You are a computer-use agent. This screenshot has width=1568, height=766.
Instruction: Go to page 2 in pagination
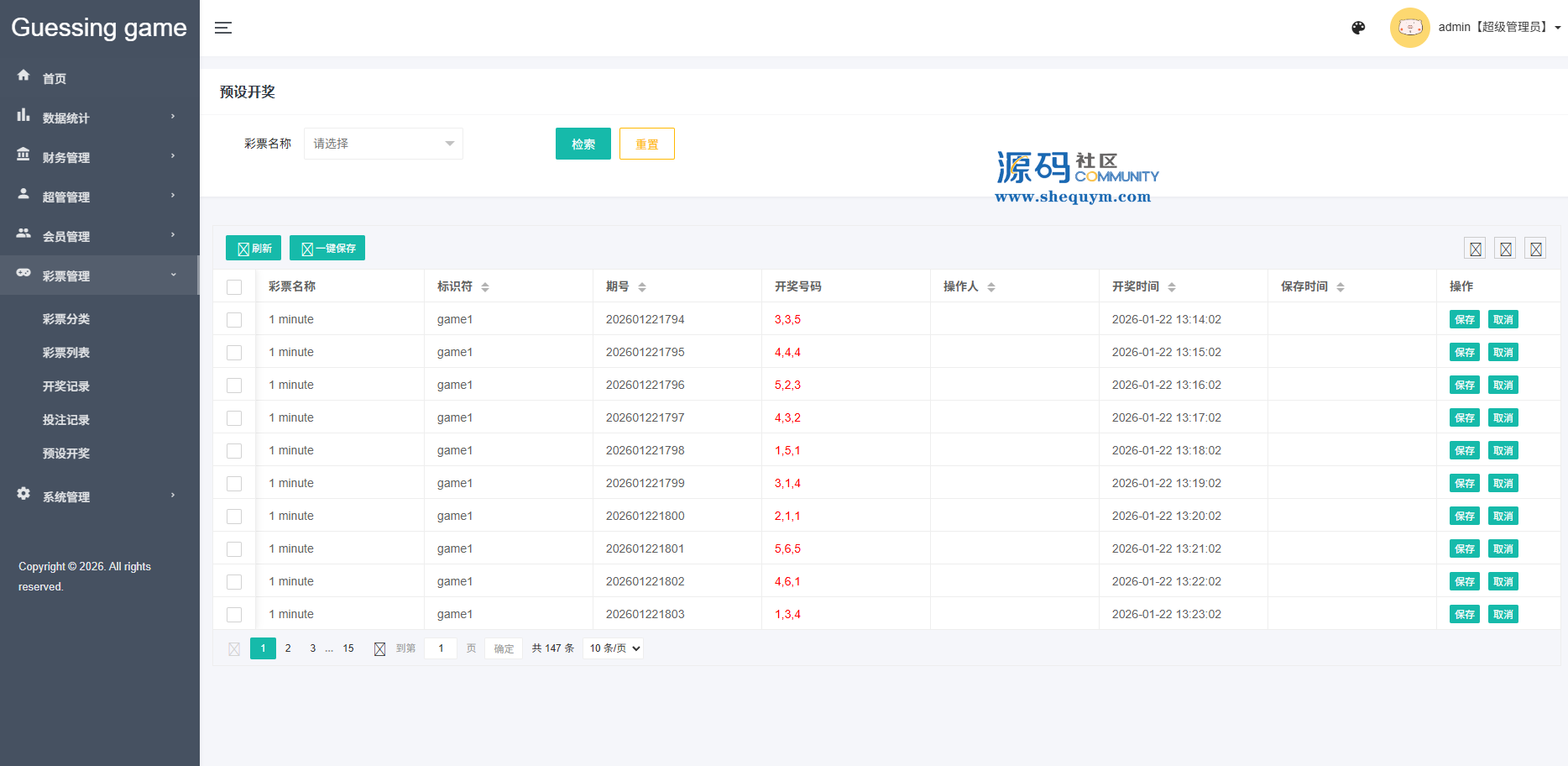(x=288, y=648)
